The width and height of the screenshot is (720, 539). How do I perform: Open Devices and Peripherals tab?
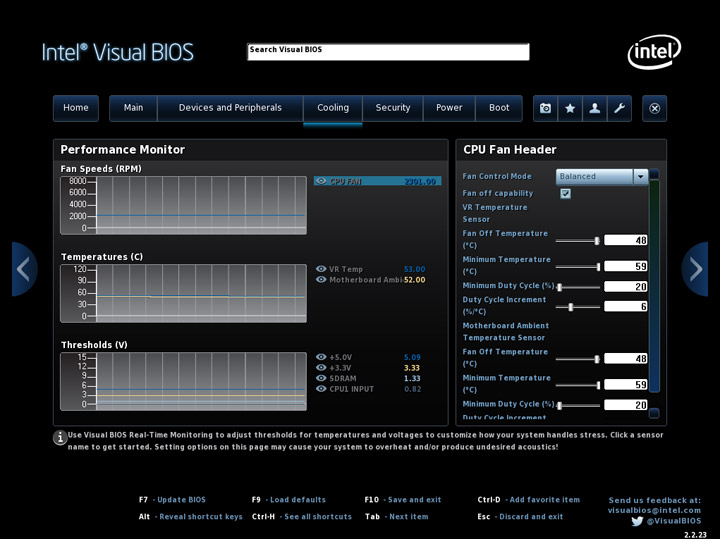coord(230,108)
